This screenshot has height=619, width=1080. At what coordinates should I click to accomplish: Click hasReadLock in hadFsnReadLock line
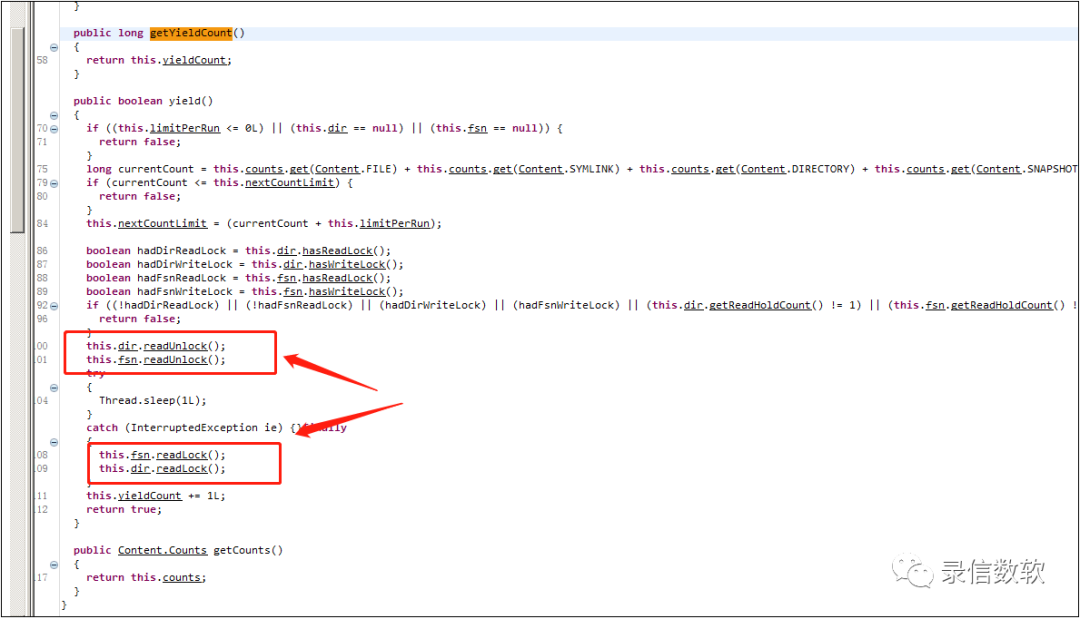(337, 278)
